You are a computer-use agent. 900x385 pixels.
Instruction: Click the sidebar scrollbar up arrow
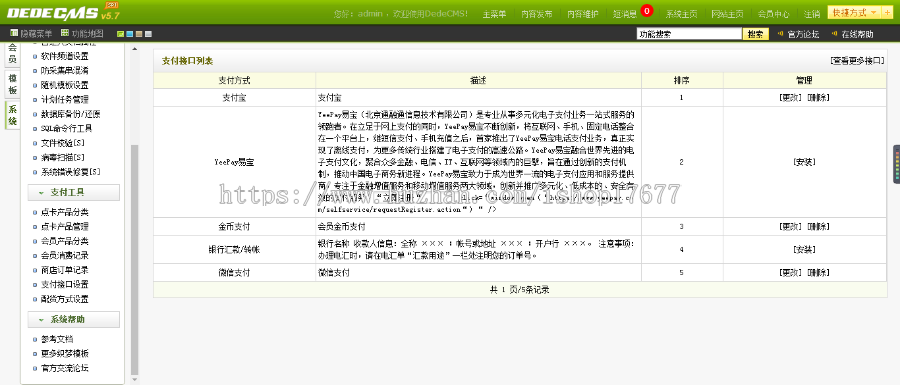135,49
